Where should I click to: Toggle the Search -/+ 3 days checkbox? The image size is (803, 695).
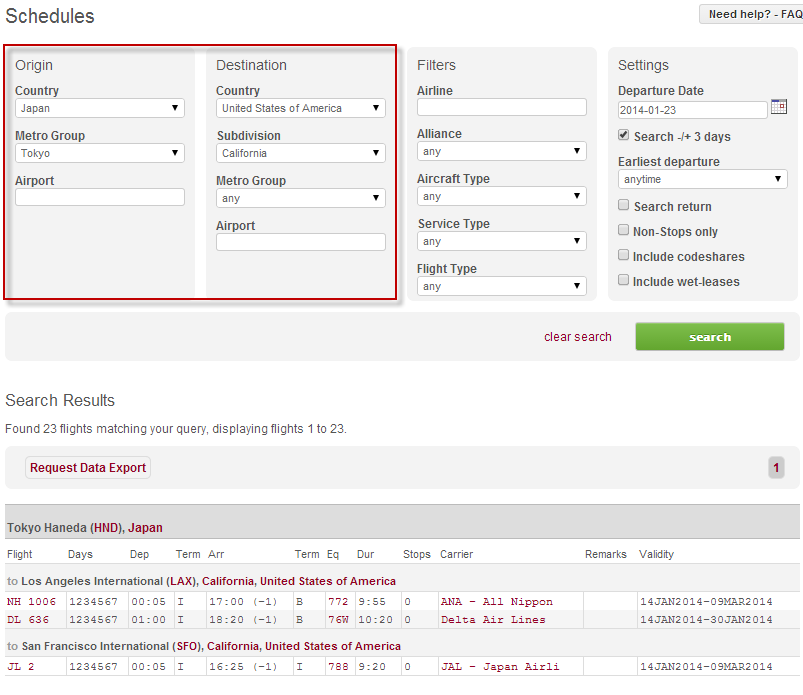coord(624,135)
